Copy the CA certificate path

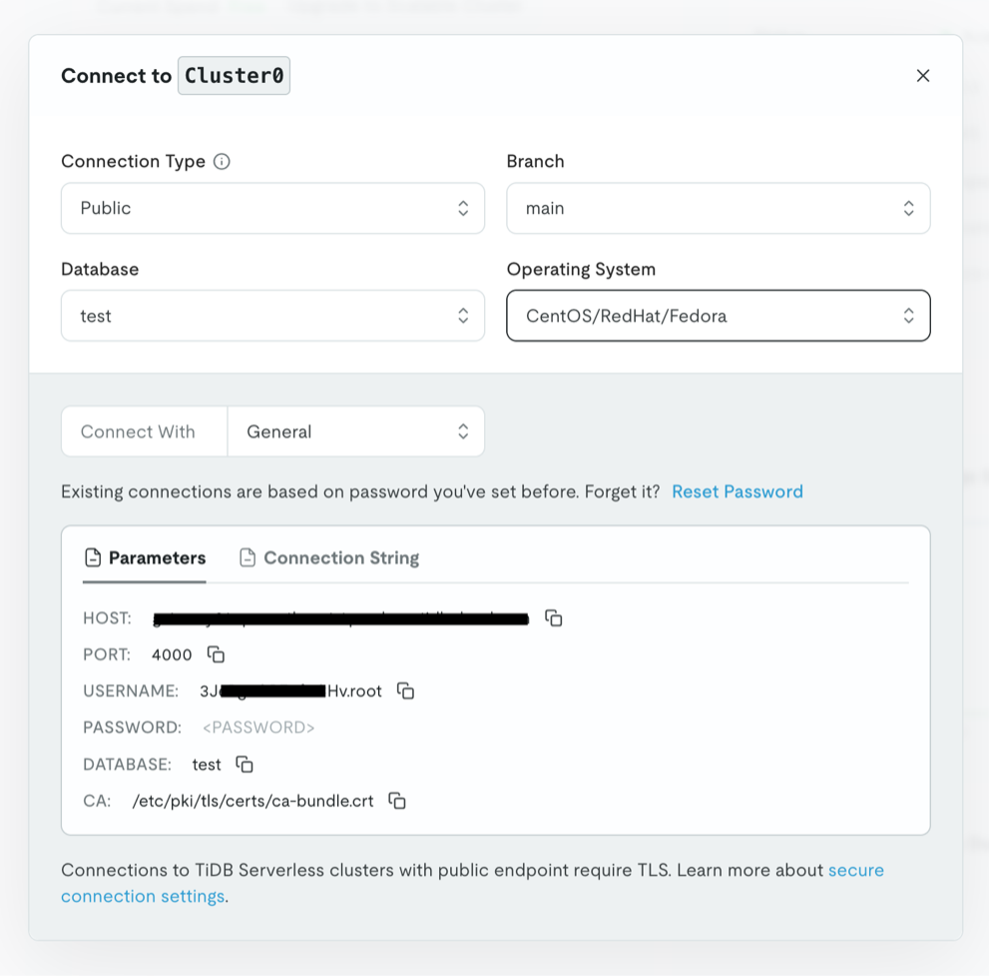point(397,801)
